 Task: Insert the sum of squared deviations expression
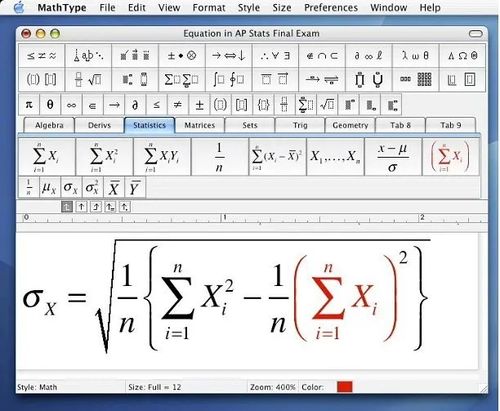277,157
